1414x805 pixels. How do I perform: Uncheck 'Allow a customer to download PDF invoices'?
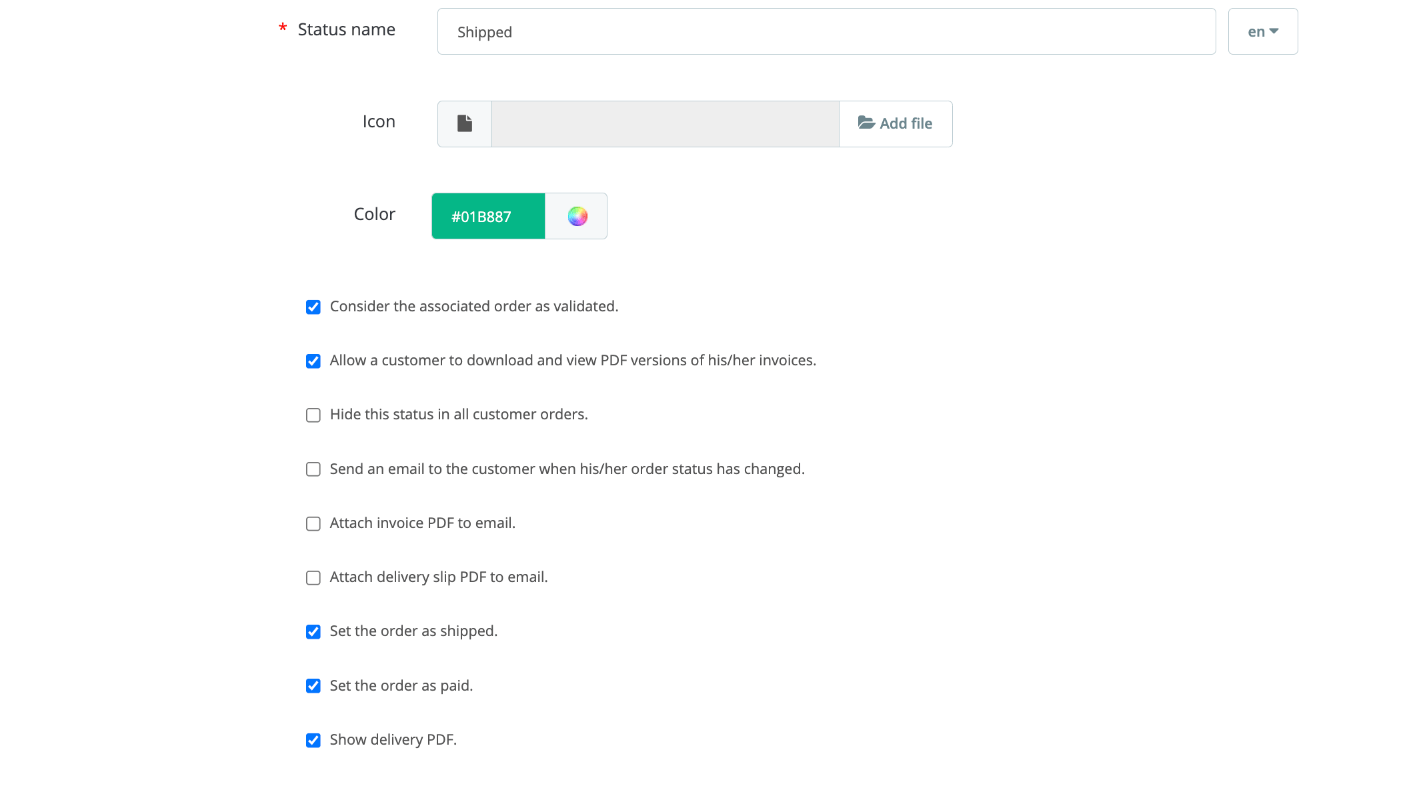tap(313, 361)
